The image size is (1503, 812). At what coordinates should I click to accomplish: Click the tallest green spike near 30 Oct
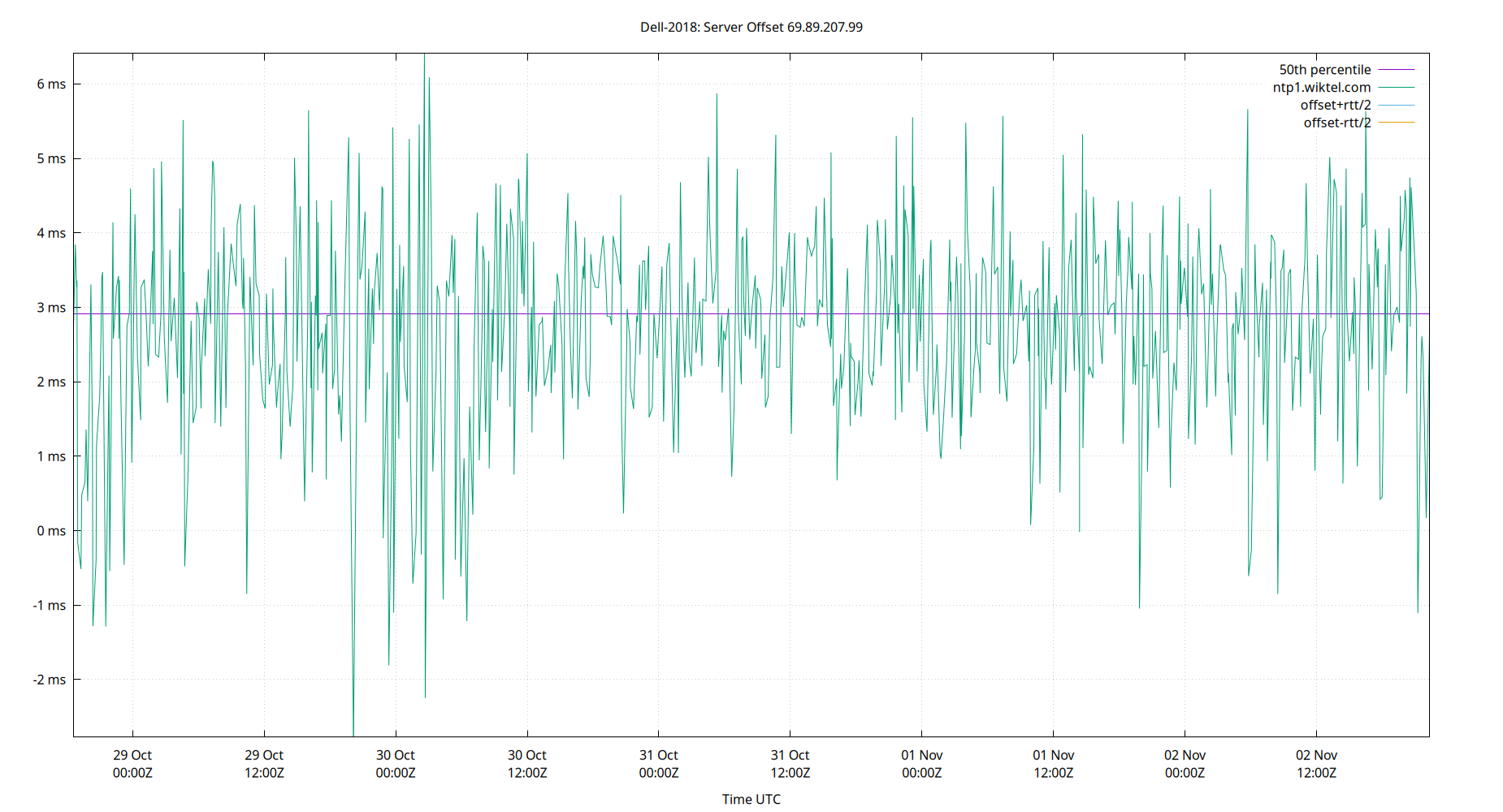tap(424, 81)
